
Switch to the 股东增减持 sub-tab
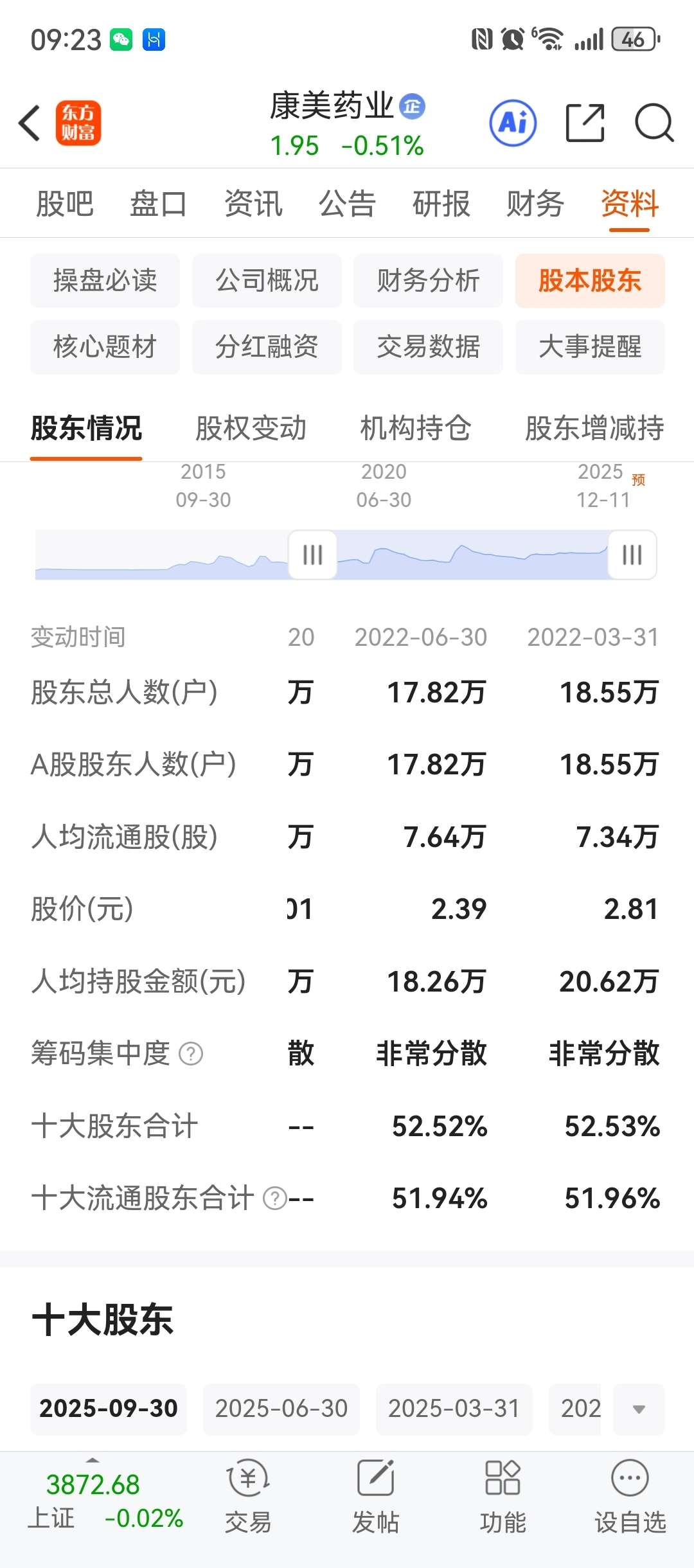(594, 428)
